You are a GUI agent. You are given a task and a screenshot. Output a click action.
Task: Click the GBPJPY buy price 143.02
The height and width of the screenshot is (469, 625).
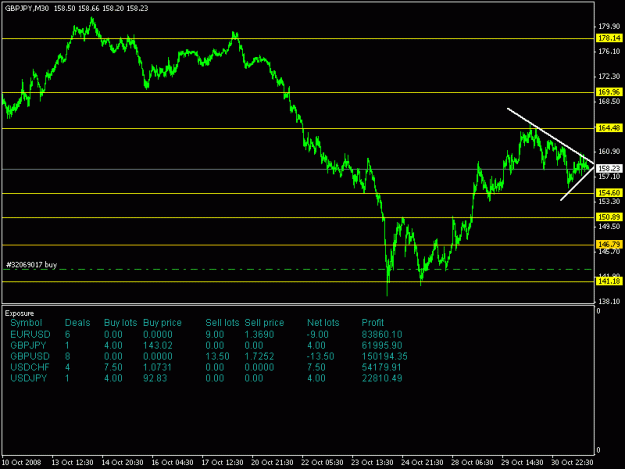click(x=158, y=345)
